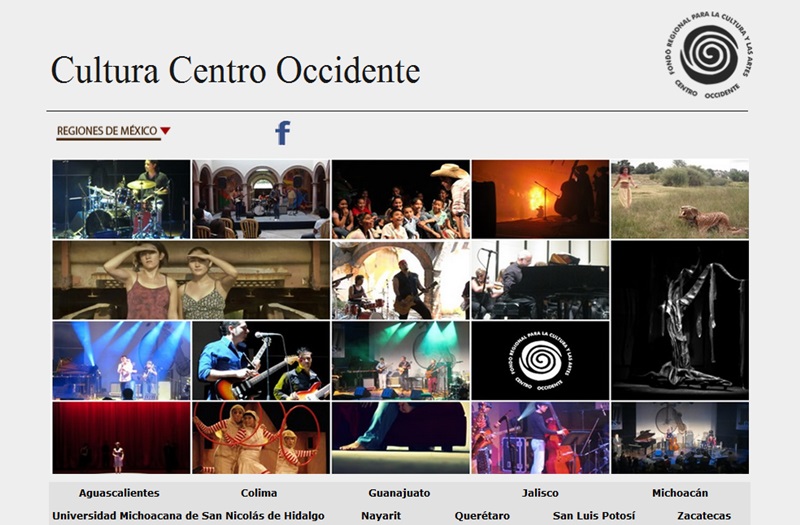Open thumbnail of two women shading eyes
800x525 pixels.
coord(190,279)
